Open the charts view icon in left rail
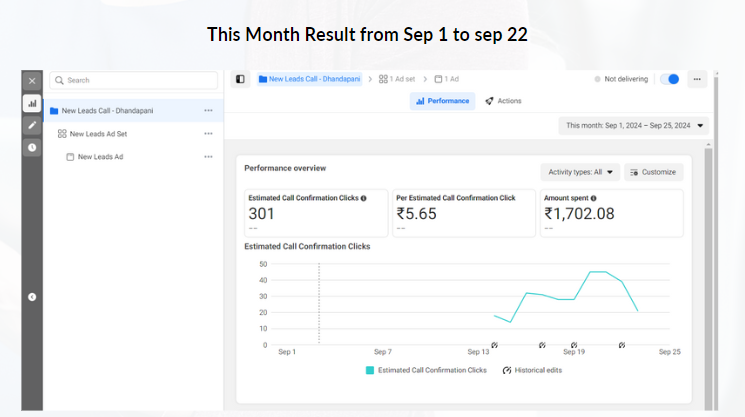Viewport: 745px width, 417px height. (x=32, y=103)
